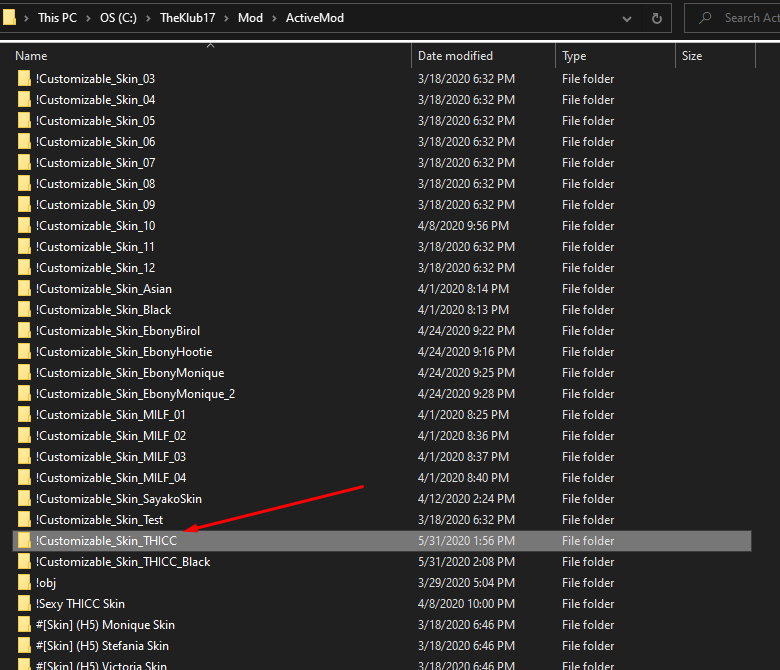Click folder icon of !Customizable_Skin_MILF_01
Image resolution: width=780 pixels, height=670 pixels.
pyautogui.click(x=24, y=414)
